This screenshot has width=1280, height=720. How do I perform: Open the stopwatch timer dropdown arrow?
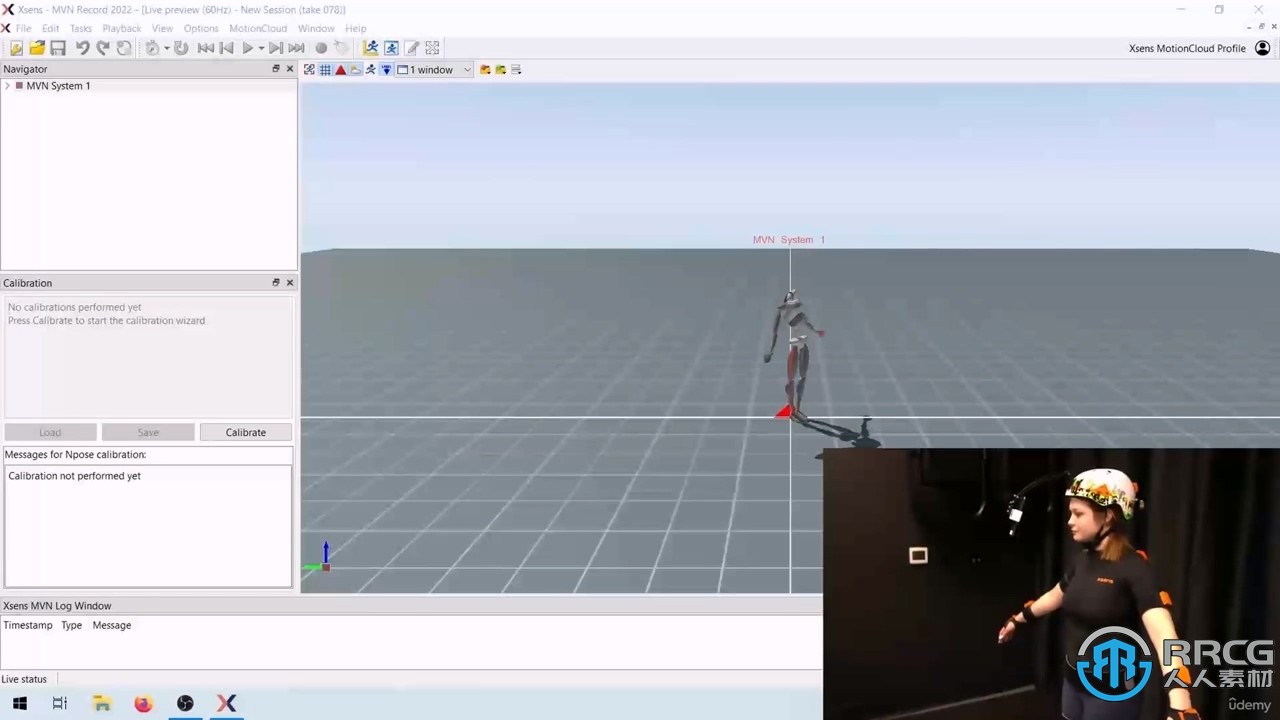pos(166,48)
